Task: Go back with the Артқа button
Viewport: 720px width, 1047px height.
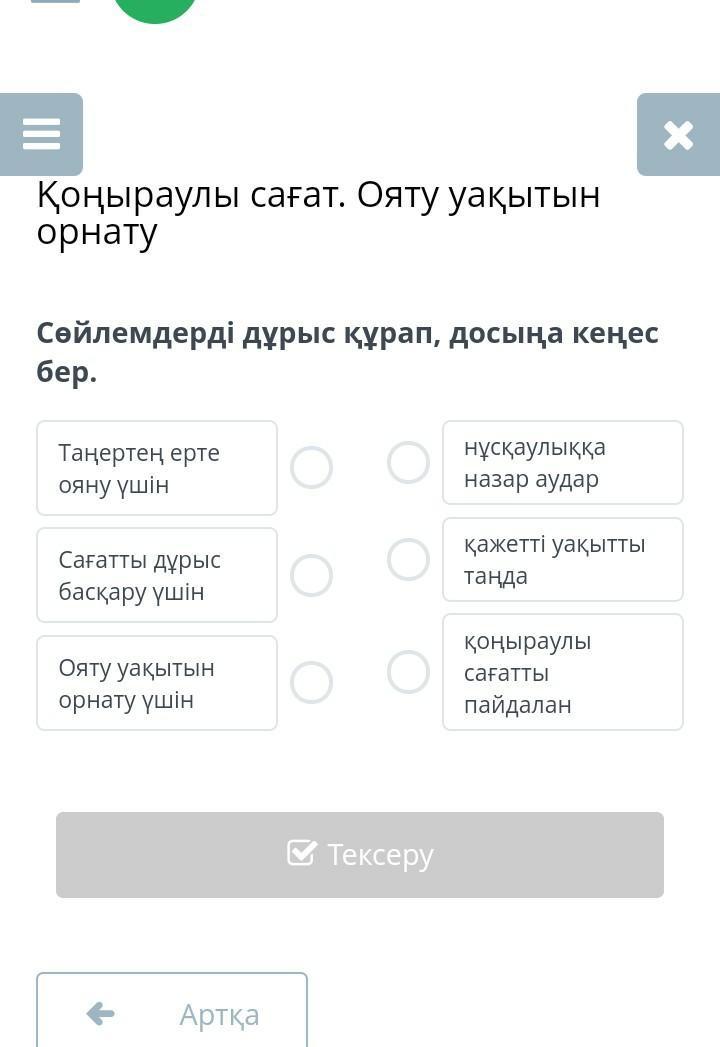Action: (172, 1010)
